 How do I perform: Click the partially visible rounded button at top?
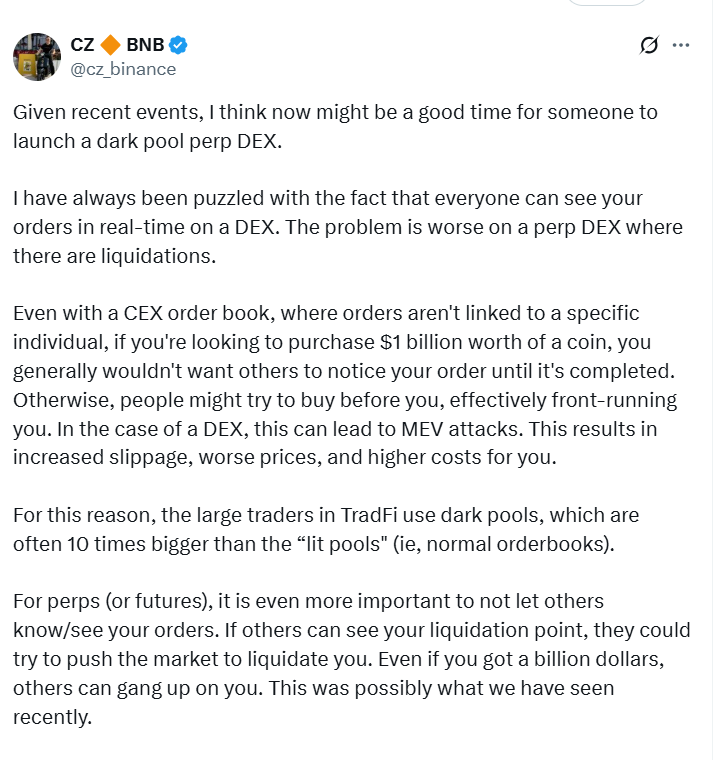tap(606, 2)
